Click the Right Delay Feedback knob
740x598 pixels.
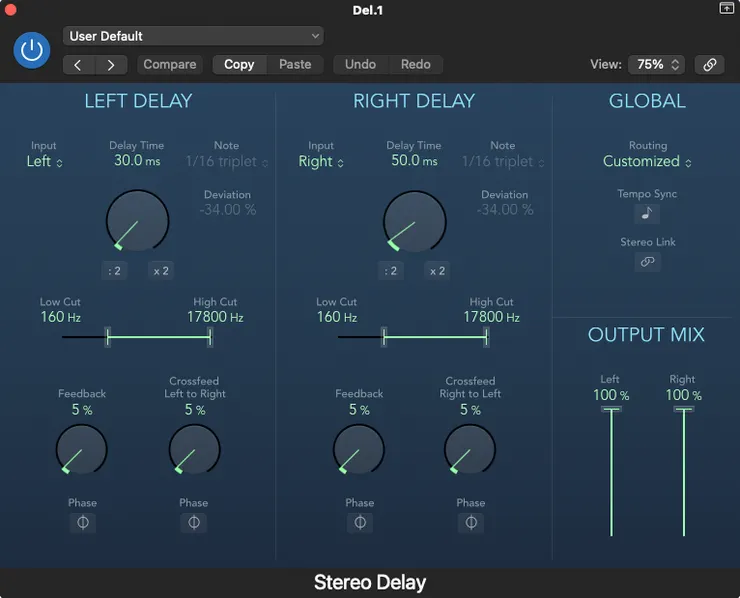[x=359, y=449]
